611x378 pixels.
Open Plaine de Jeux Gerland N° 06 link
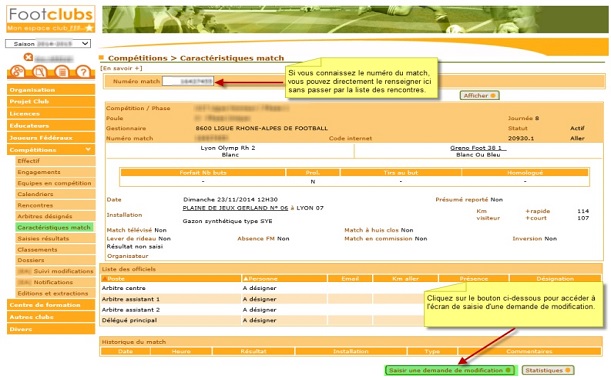click(x=235, y=208)
